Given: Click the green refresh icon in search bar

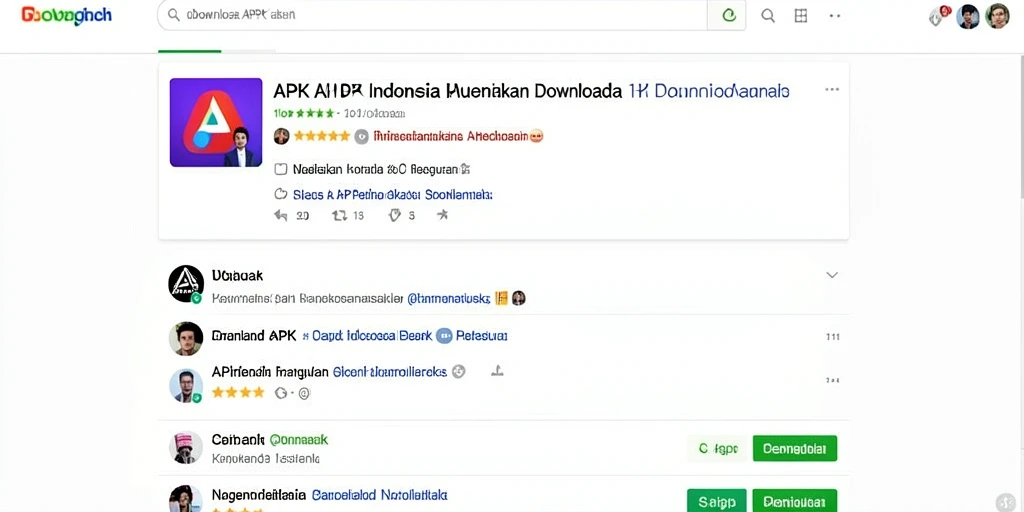Looking at the screenshot, I should coord(729,15).
